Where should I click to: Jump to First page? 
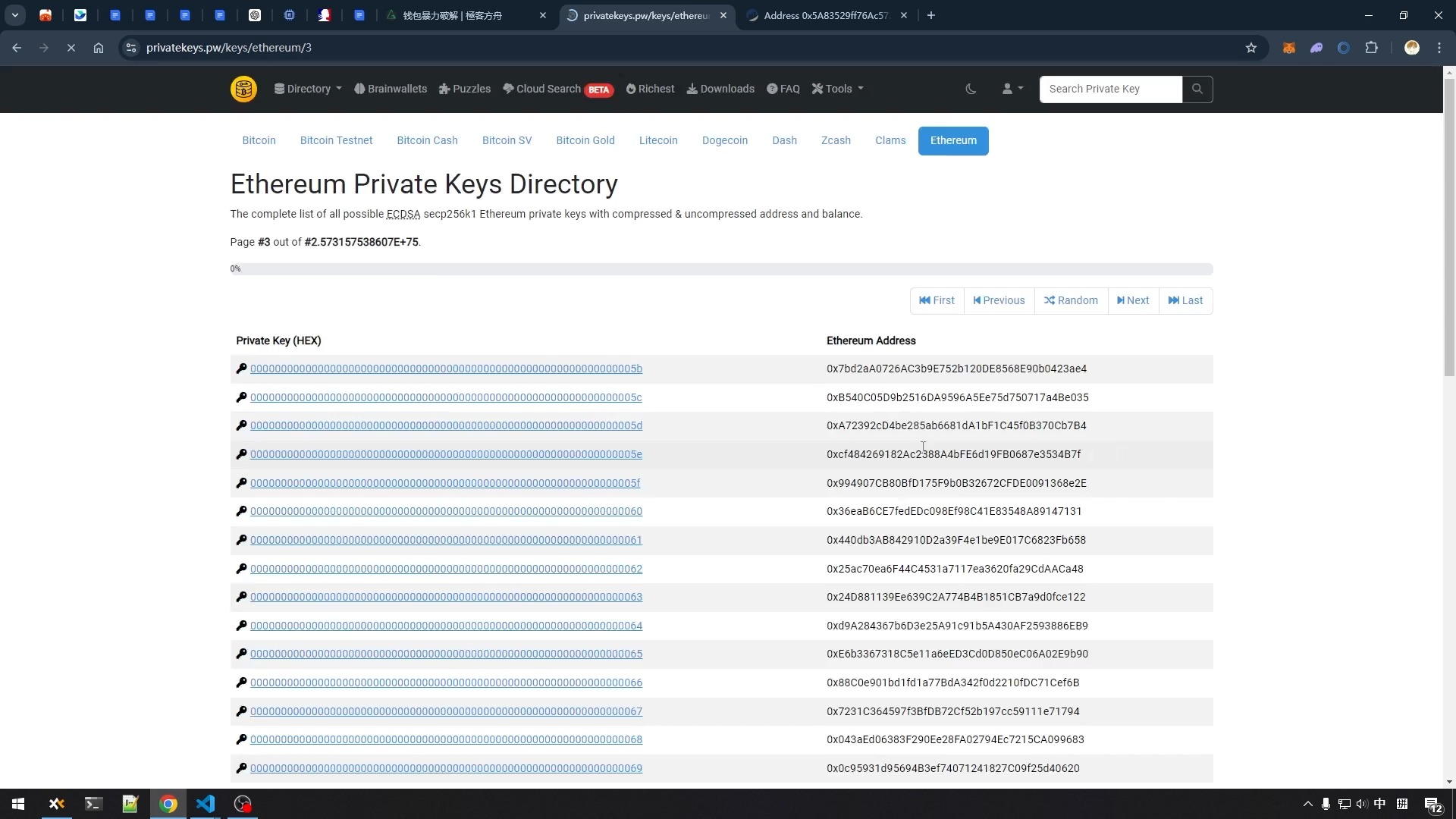[x=937, y=301]
